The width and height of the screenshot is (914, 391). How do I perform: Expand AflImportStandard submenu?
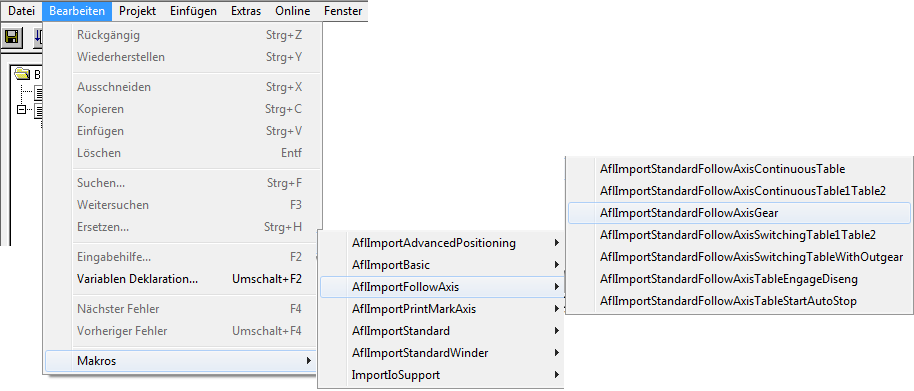[x=442, y=331]
